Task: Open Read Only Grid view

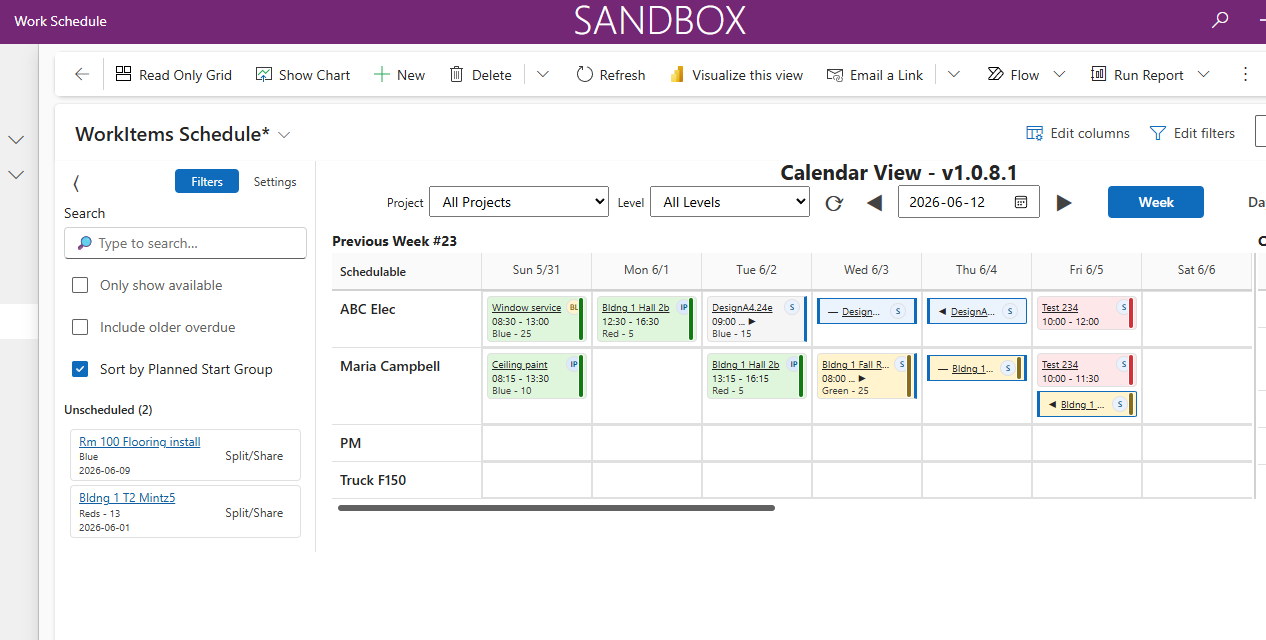Action: pyautogui.click(x=174, y=74)
